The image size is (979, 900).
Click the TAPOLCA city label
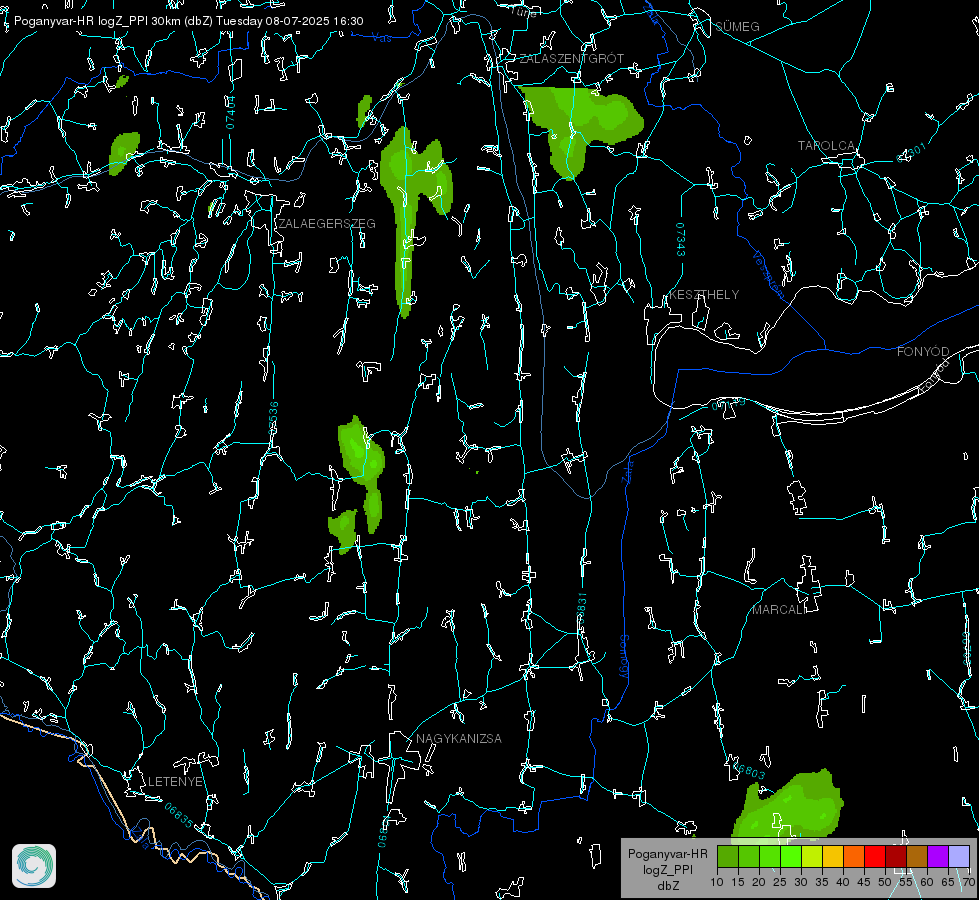coord(827,146)
